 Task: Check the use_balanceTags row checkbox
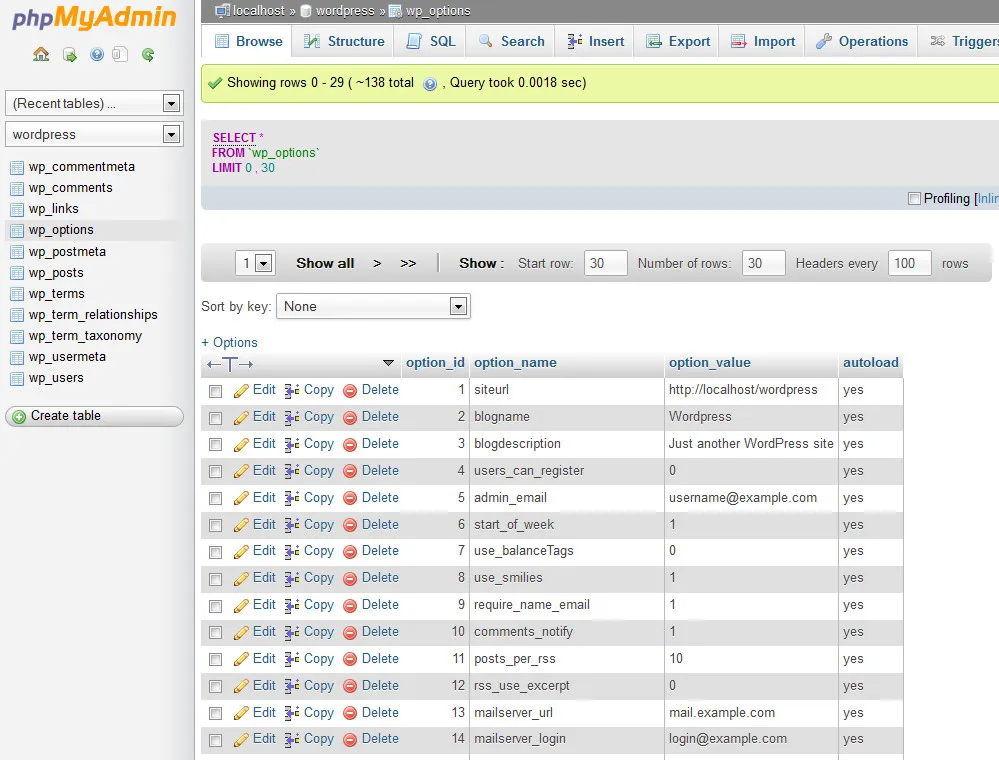(215, 552)
